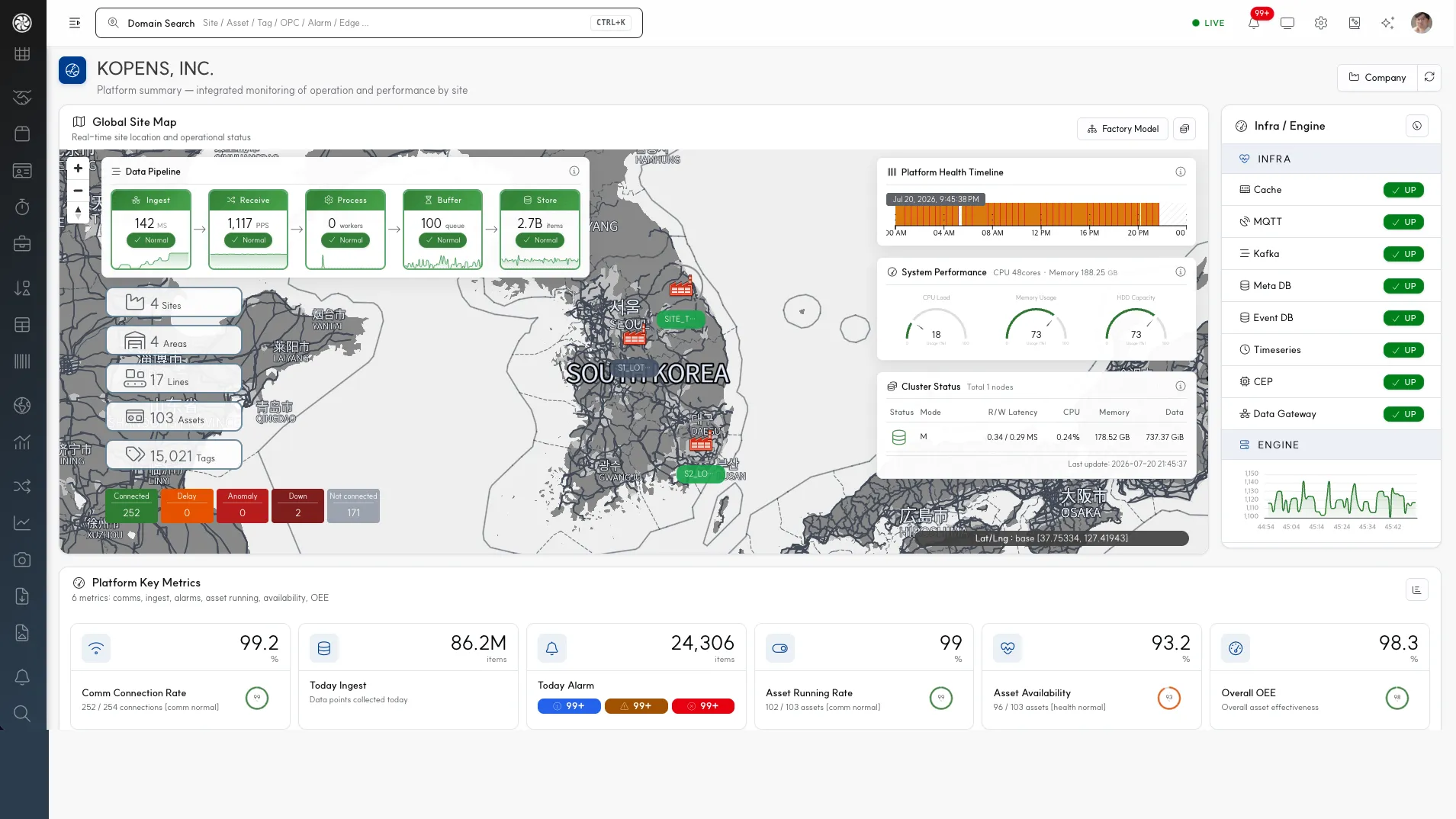The width and height of the screenshot is (1456, 819).
Task: Click the Platform Health Timeline info icon
Action: pos(1181,172)
